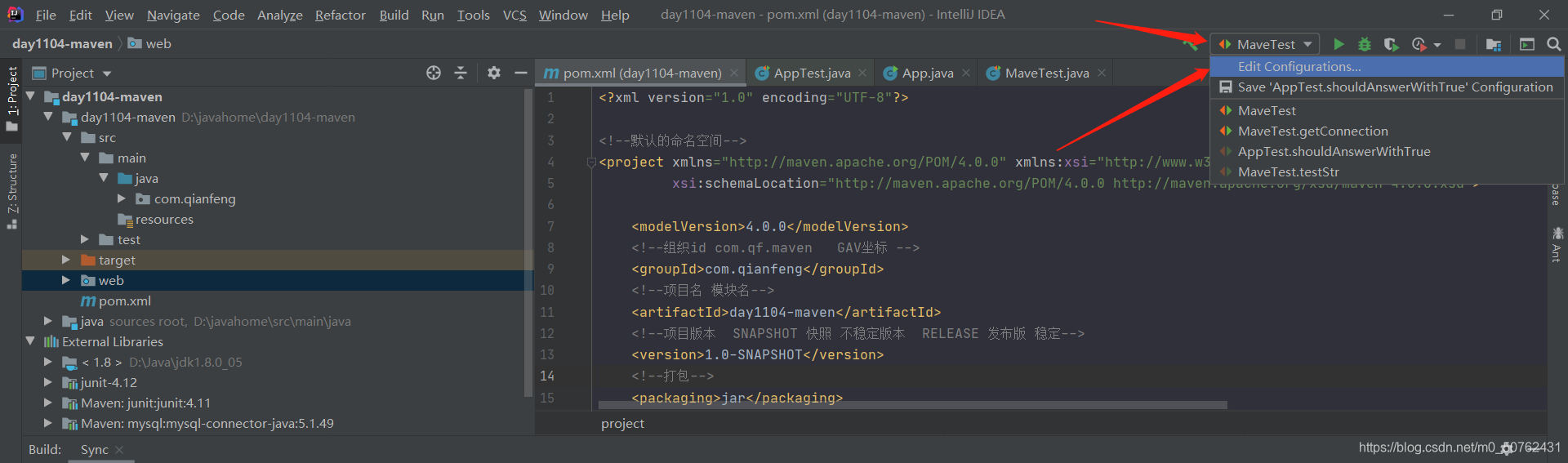Open the Tools menu
Image resolution: width=1568 pixels, height=463 pixels.
[x=473, y=15]
